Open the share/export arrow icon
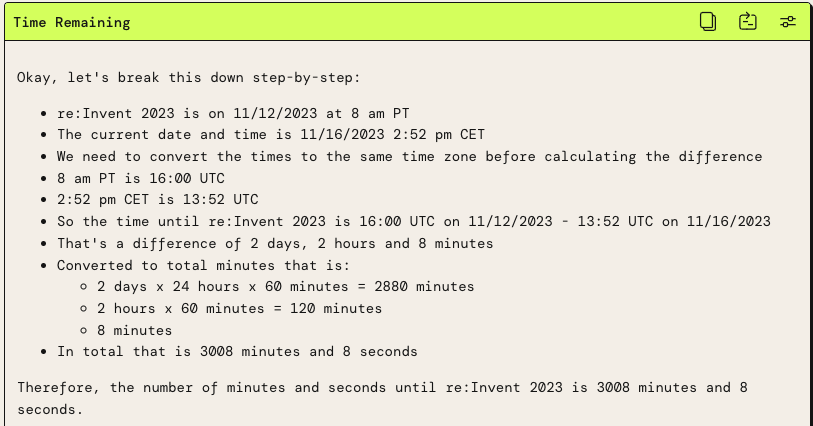The image size is (813, 426). click(748, 22)
